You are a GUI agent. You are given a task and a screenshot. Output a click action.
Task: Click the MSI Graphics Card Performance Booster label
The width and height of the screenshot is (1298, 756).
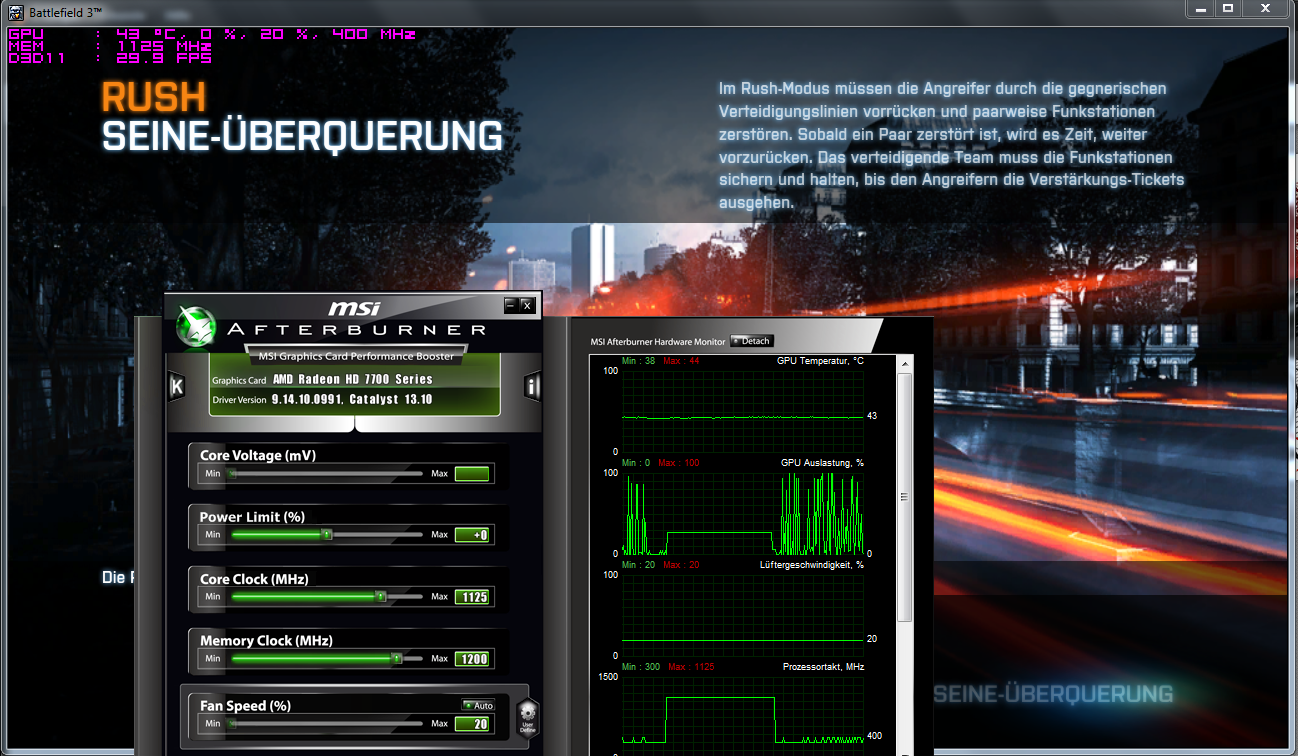(357, 356)
